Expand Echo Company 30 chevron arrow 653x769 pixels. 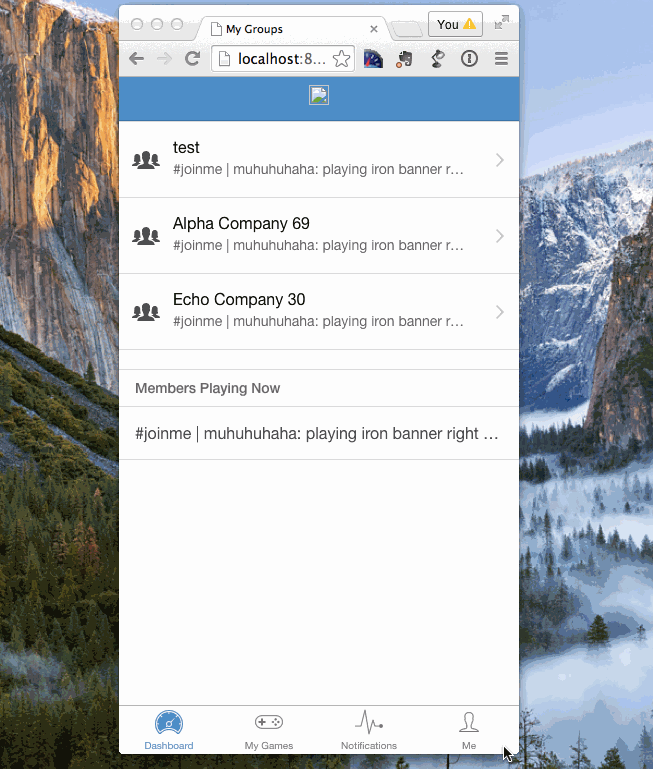(x=500, y=312)
